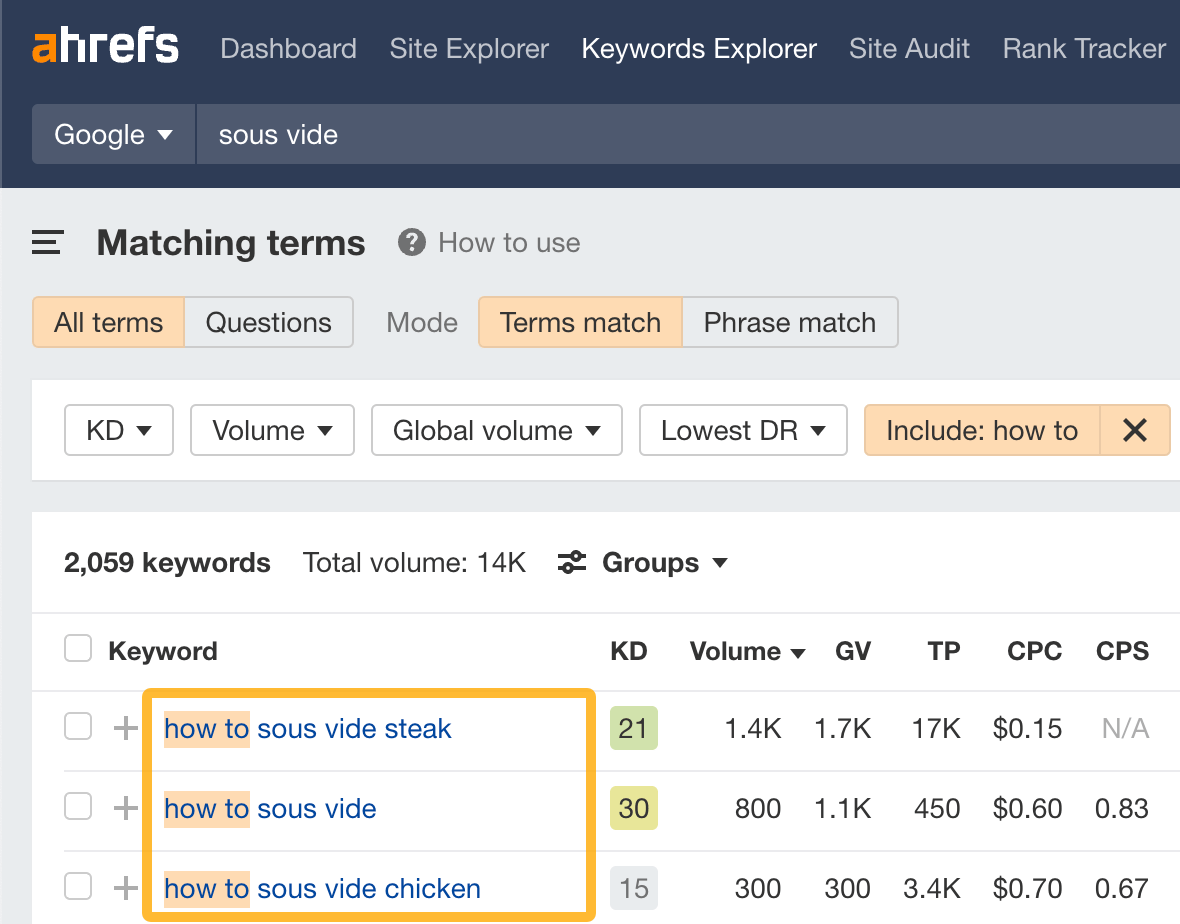Open the KD filter dropdown
The width and height of the screenshot is (1180, 924).
point(118,430)
